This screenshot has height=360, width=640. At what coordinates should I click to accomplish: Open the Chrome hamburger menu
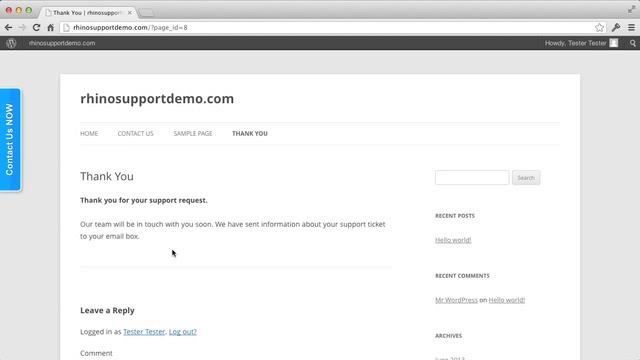pyautogui.click(x=631, y=27)
